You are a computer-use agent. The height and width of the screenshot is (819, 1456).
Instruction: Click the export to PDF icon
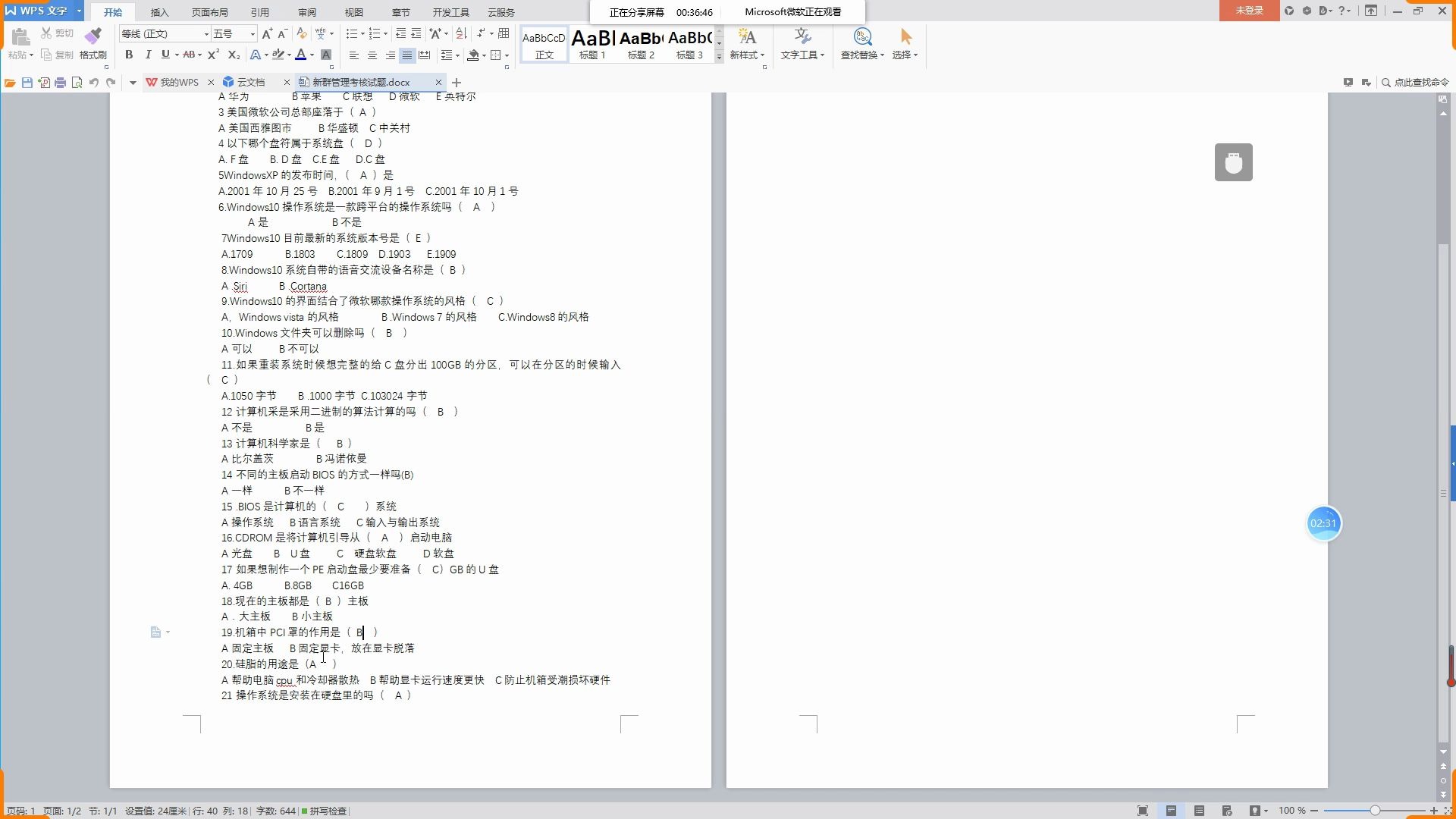(44, 83)
